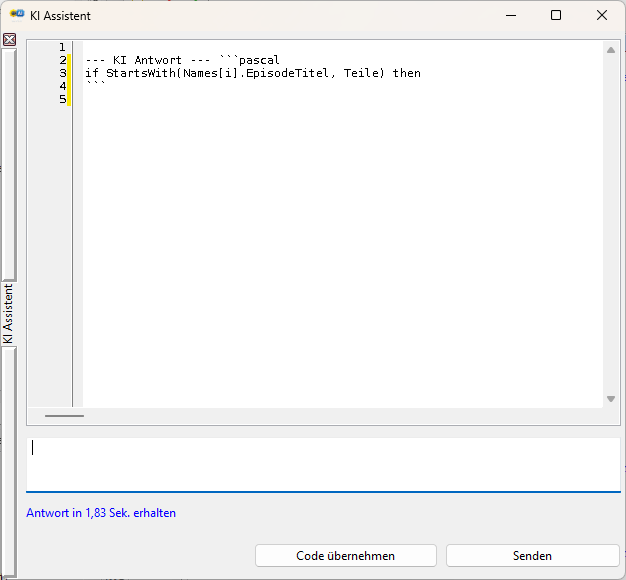Close the docked panel with the red X icon
The image size is (626, 580).
(9, 40)
